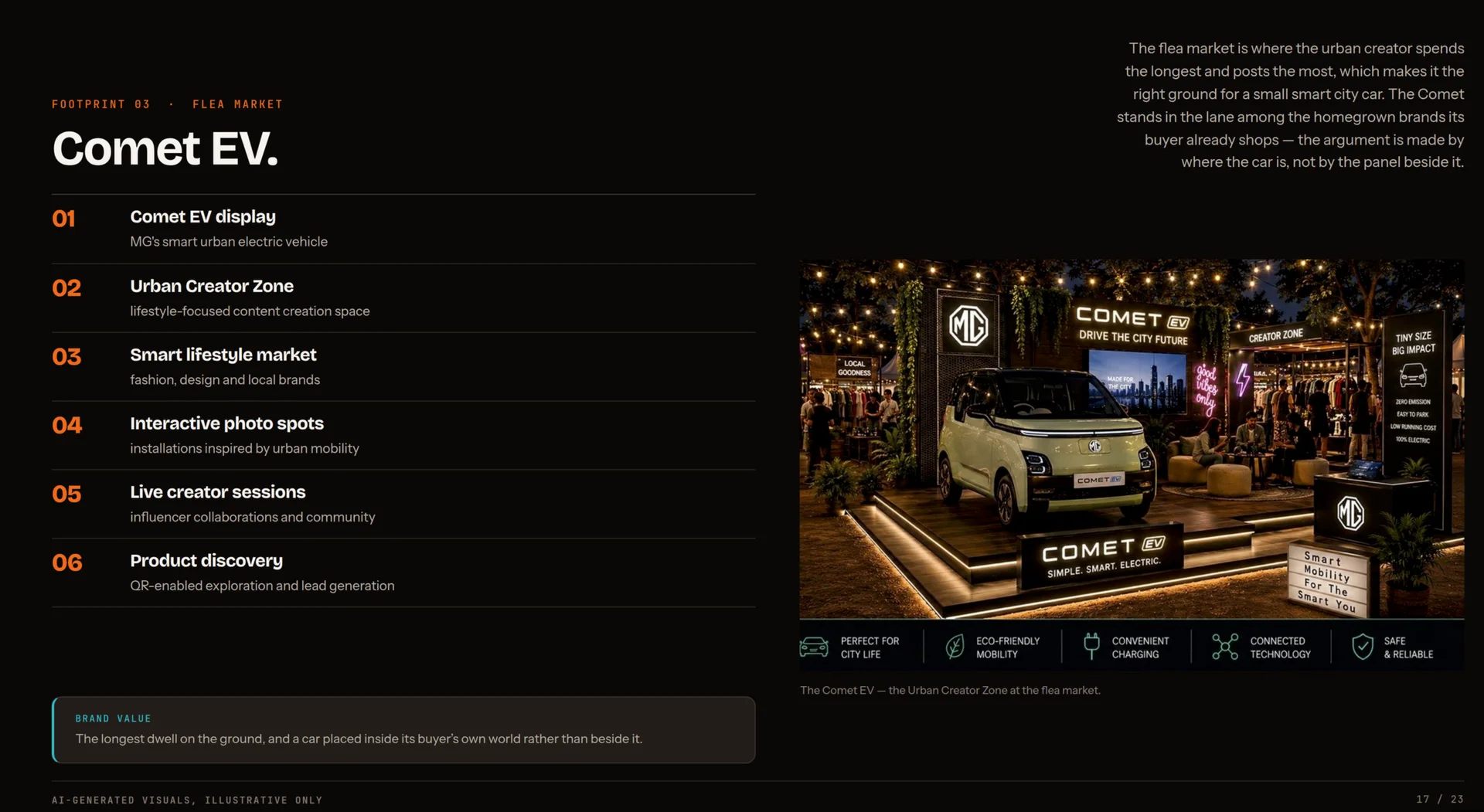
Task: Click 'fashion, design and local brands' subtitle
Action: pyautogui.click(x=225, y=380)
